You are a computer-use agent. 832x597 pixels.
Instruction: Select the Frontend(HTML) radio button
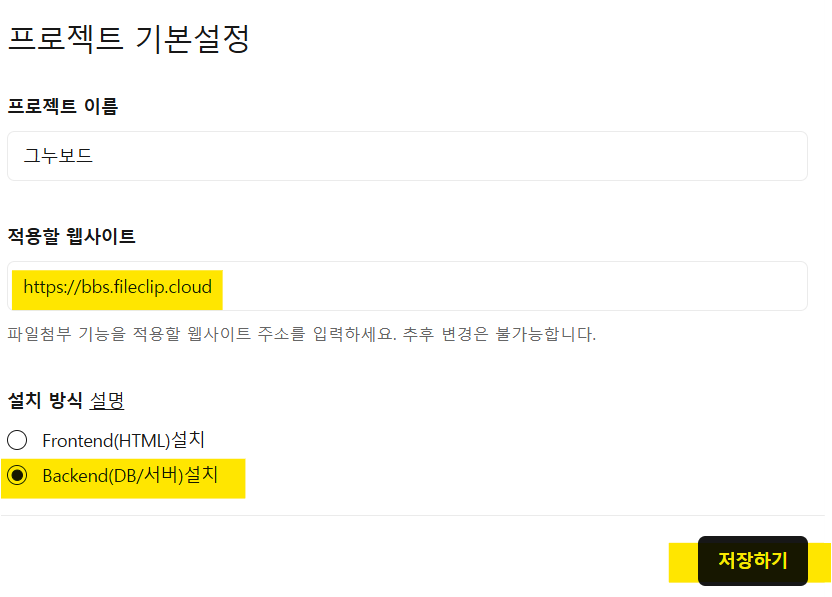point(17,440)
